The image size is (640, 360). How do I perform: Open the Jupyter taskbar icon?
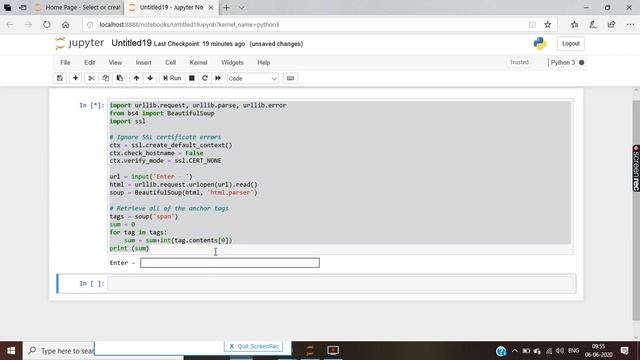(x=310, y=350)
